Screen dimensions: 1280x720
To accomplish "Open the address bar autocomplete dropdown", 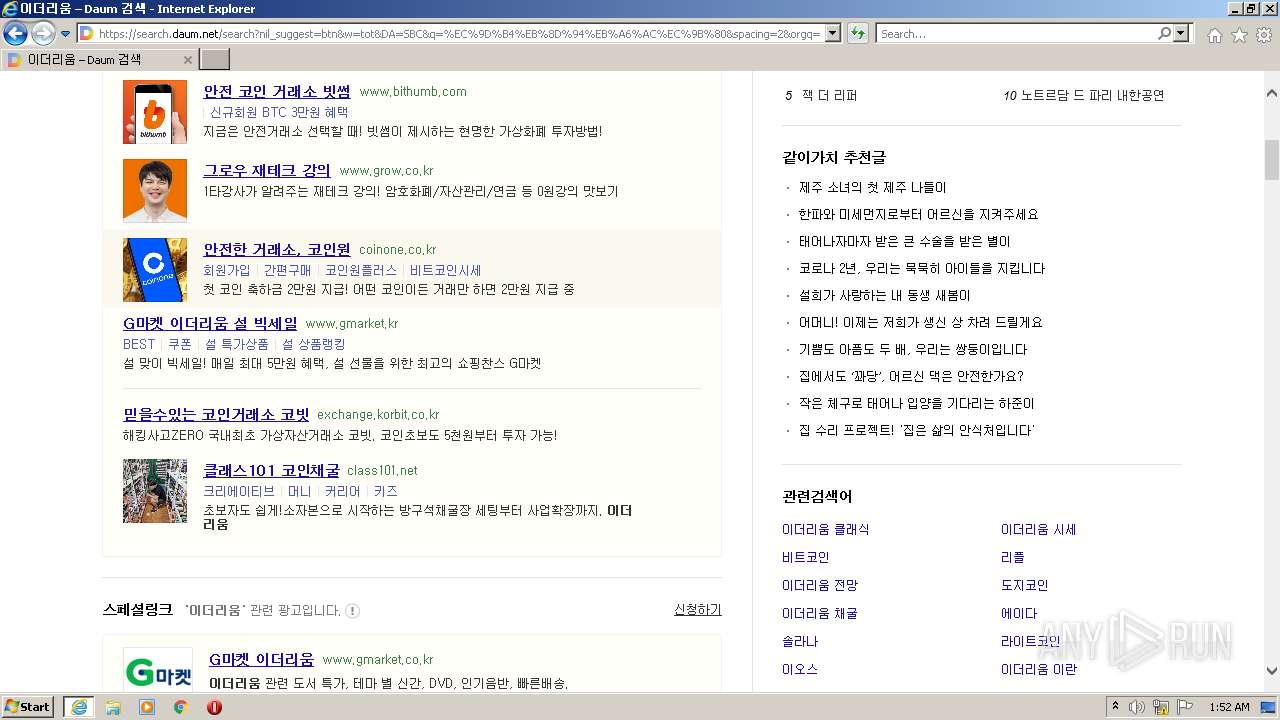I will (x=832, y=34).
